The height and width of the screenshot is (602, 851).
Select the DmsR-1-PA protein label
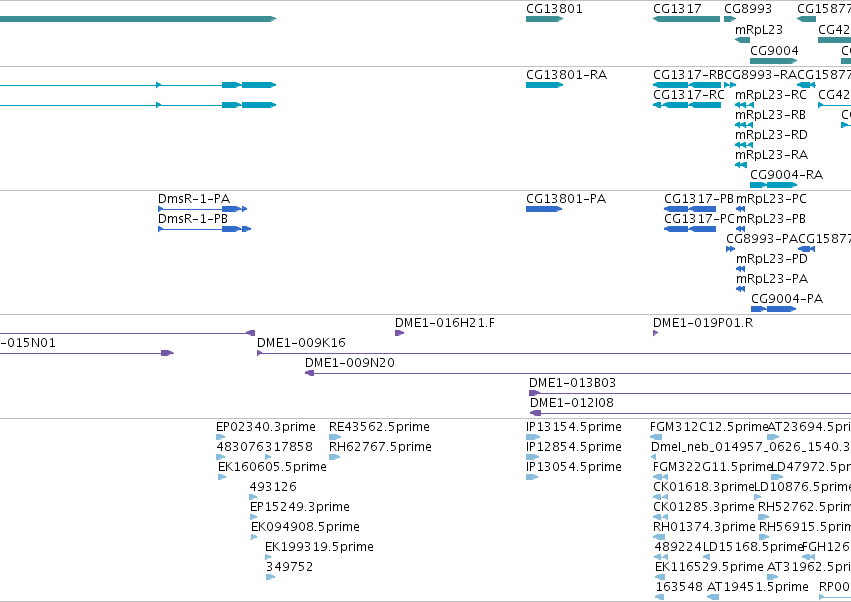[194, 199]
